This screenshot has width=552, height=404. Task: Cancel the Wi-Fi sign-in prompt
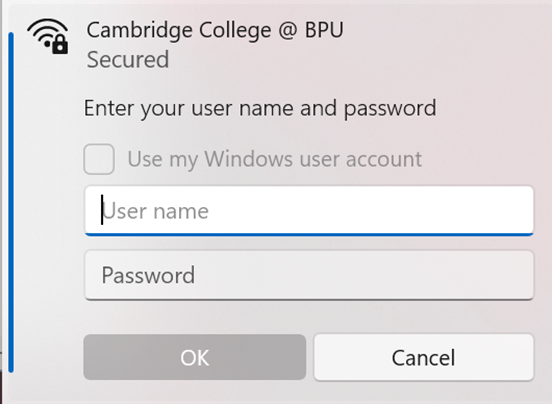click(424, 357)
